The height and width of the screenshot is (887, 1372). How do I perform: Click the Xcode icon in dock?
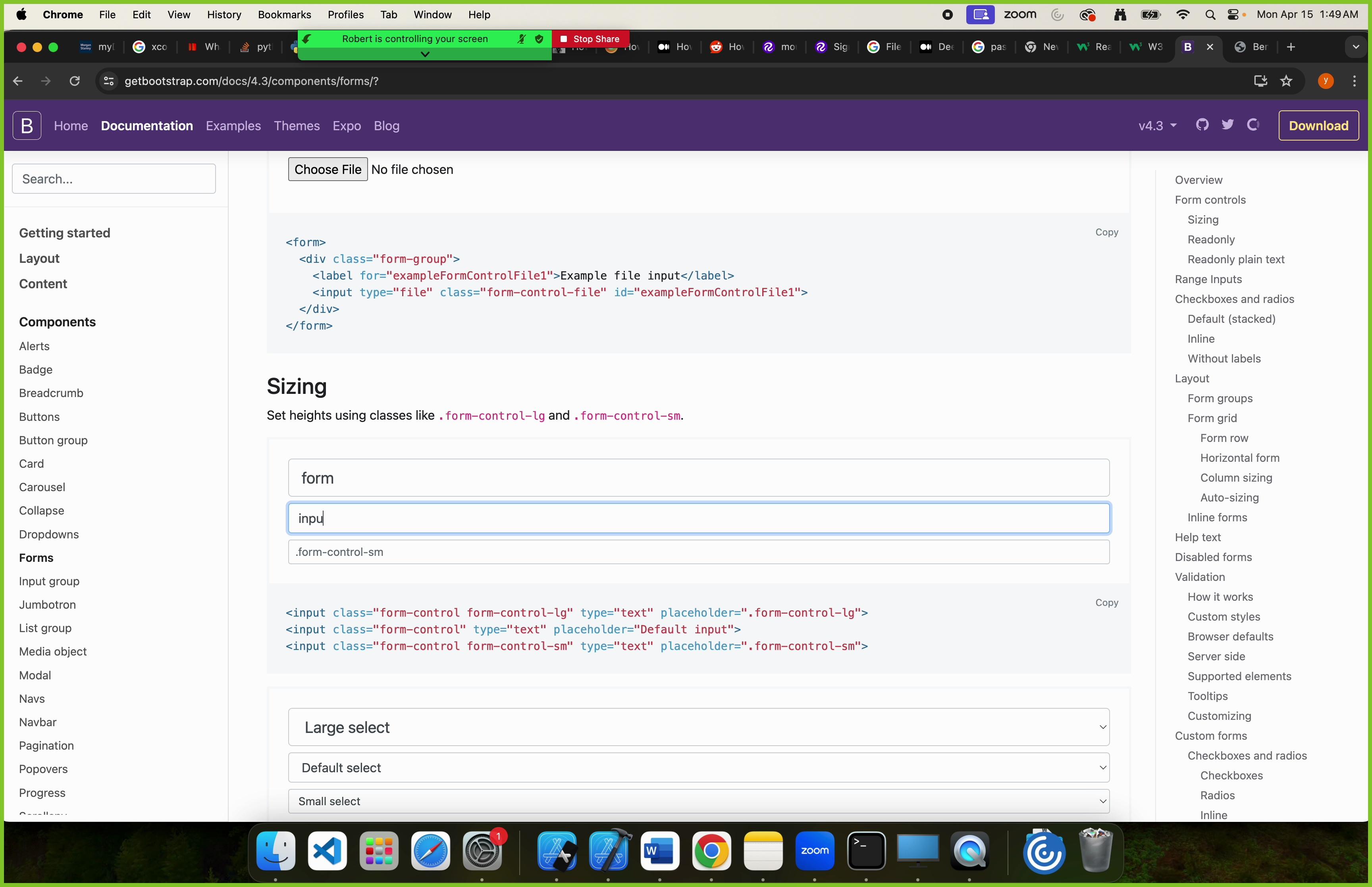[608, 851]
